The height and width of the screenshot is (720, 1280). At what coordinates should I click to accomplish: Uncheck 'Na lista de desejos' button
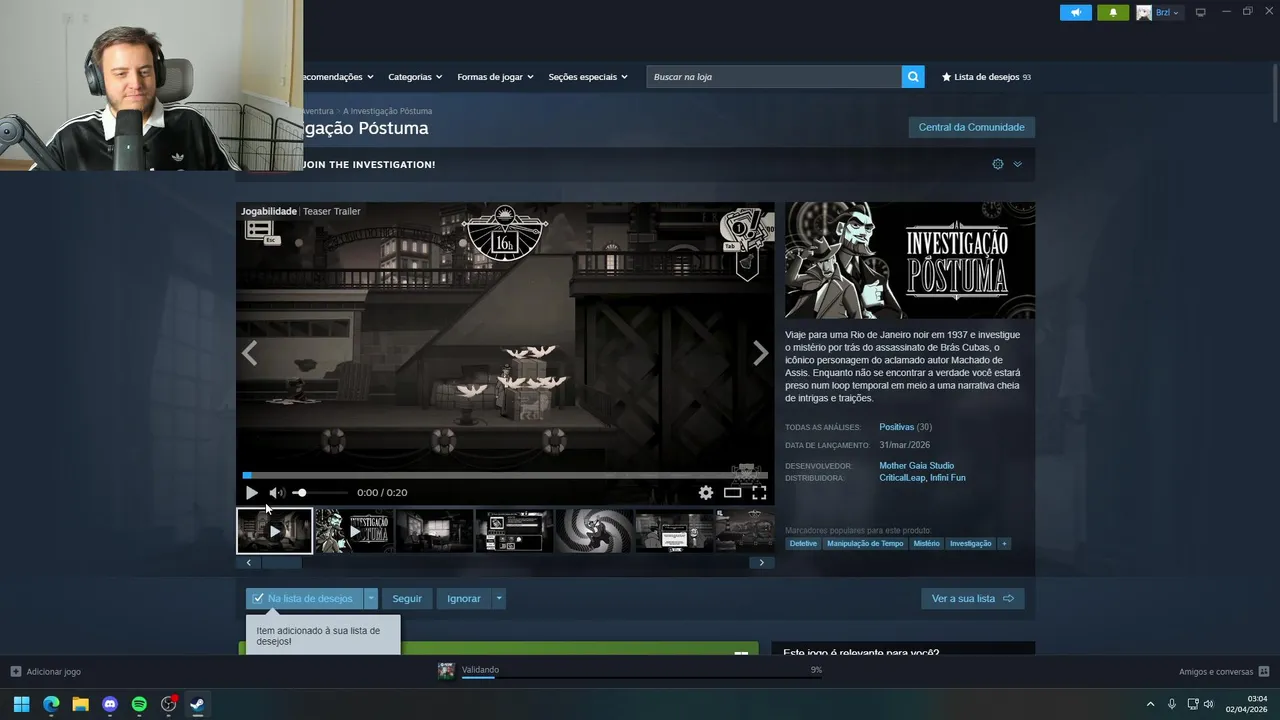305,598
